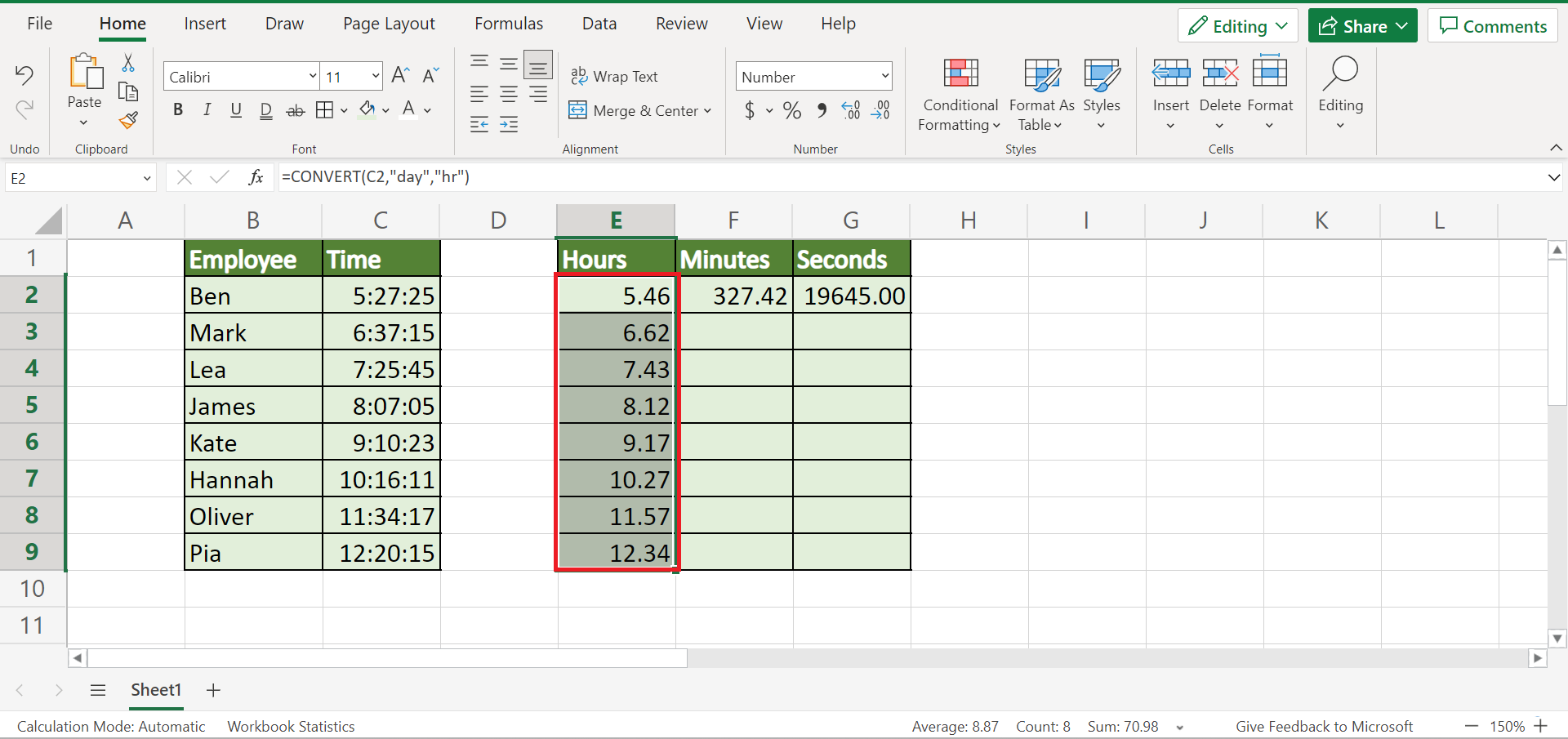Open the Number format dropdown
The width and height of the screenshot is (1568, 739).
coord(885,76)
